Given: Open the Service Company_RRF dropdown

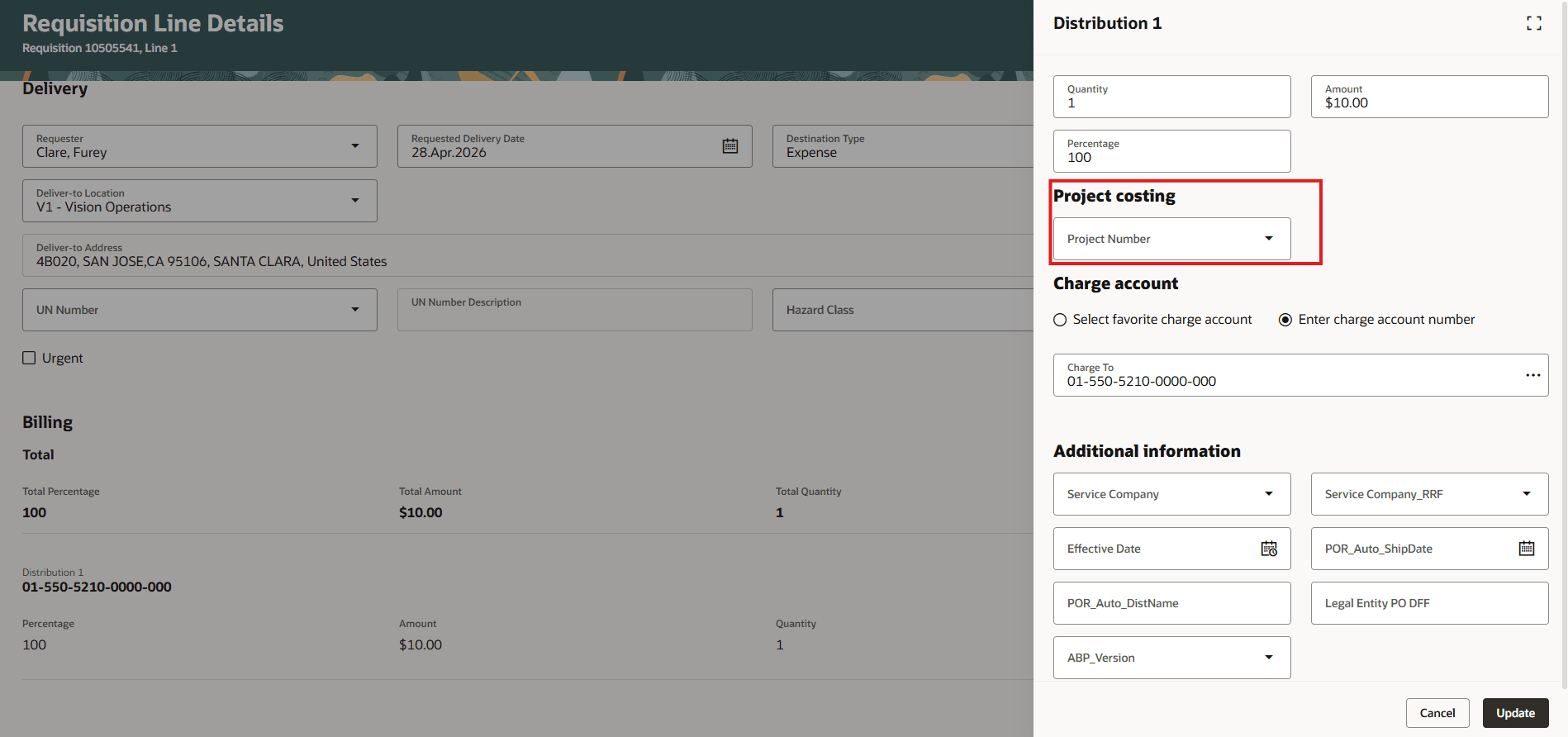Looking at the screenshot, I should [x=1527, y=494].
